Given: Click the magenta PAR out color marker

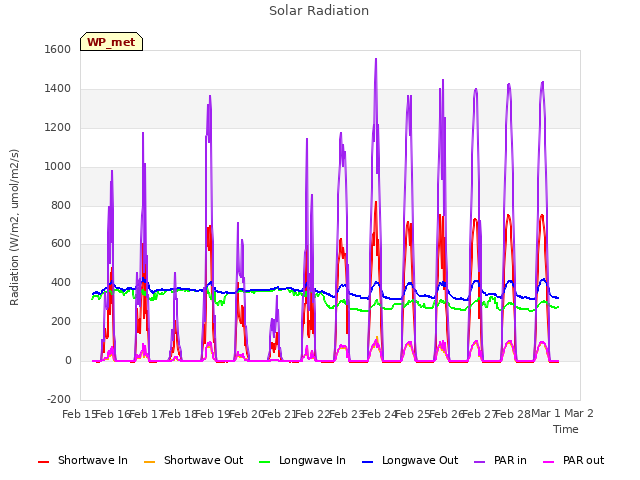Looking at the screenshot, I should click(549, 462).
